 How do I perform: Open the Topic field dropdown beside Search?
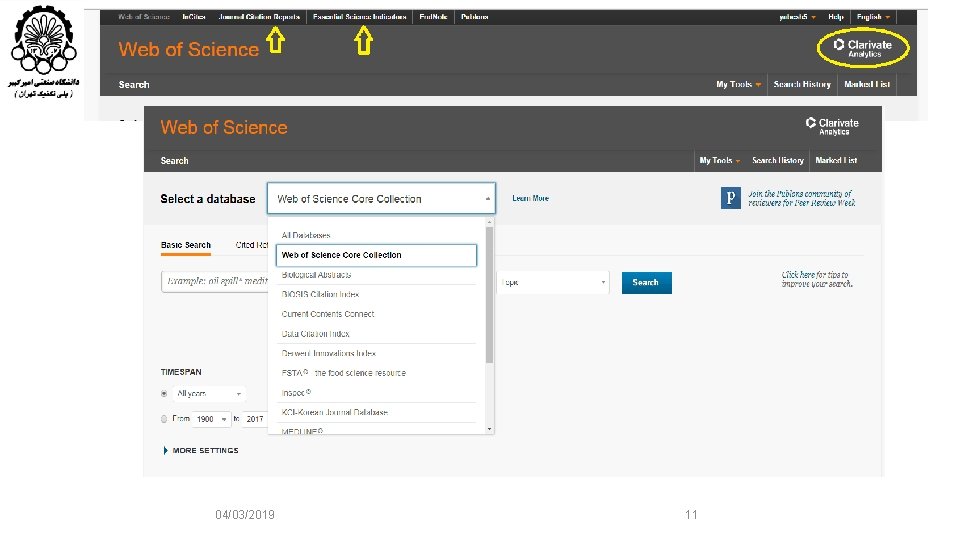pos(553,282)
